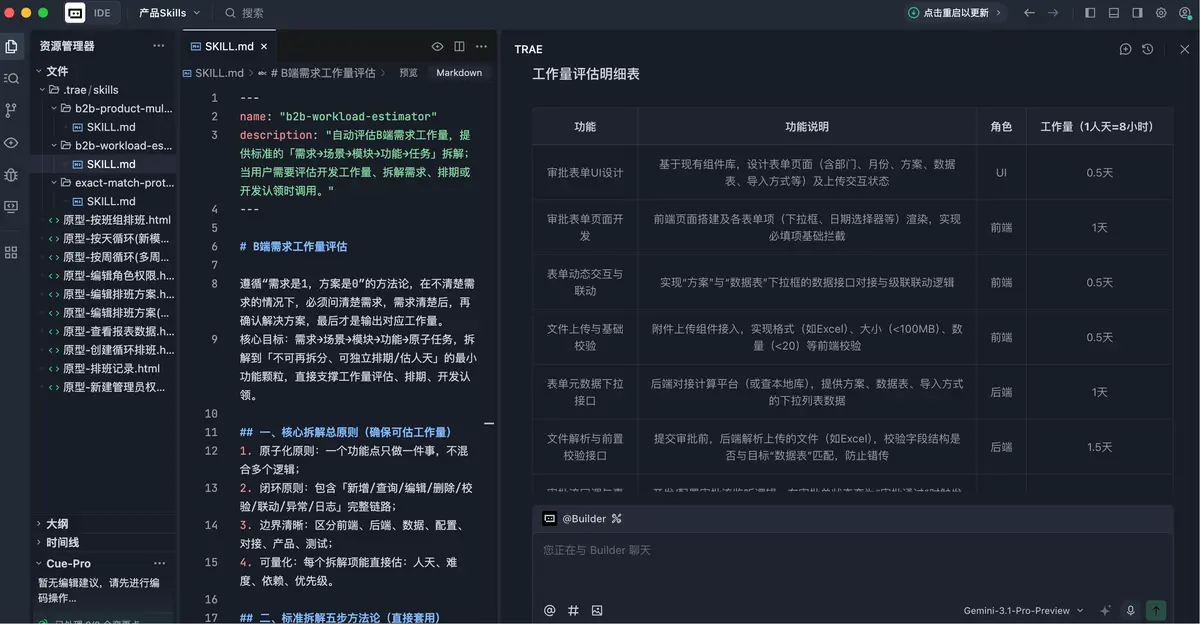
Task: Open chat history in the TRAE panel
Action: 1147,49
